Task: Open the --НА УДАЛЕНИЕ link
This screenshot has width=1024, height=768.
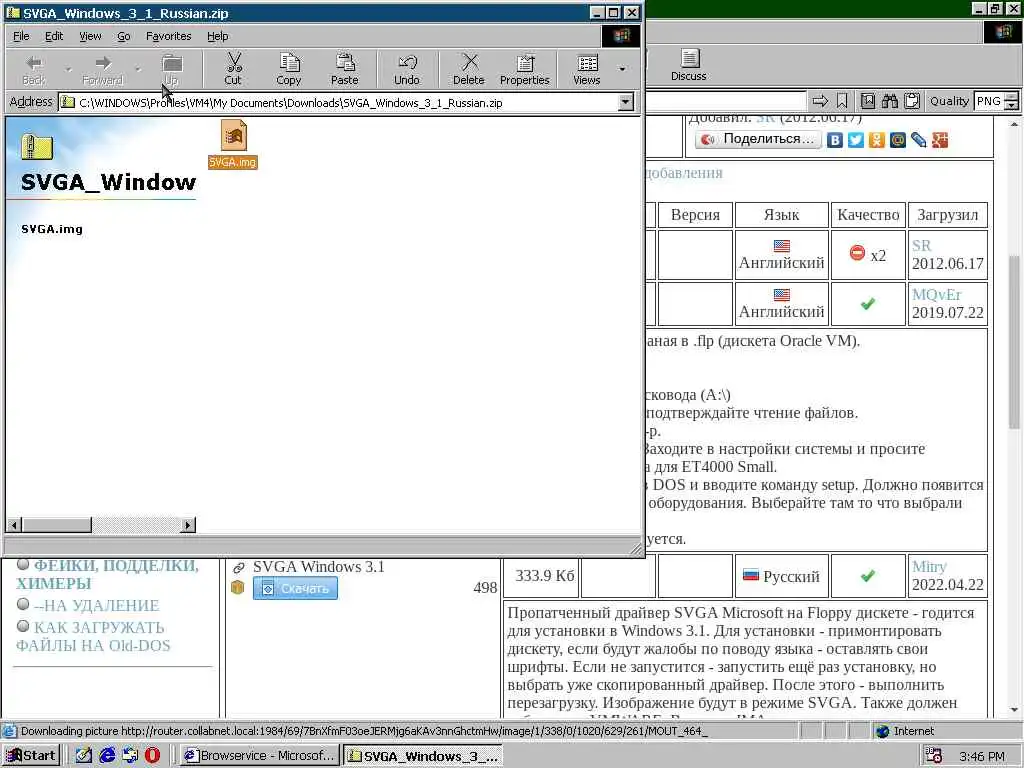Action: tap(96, 605)
